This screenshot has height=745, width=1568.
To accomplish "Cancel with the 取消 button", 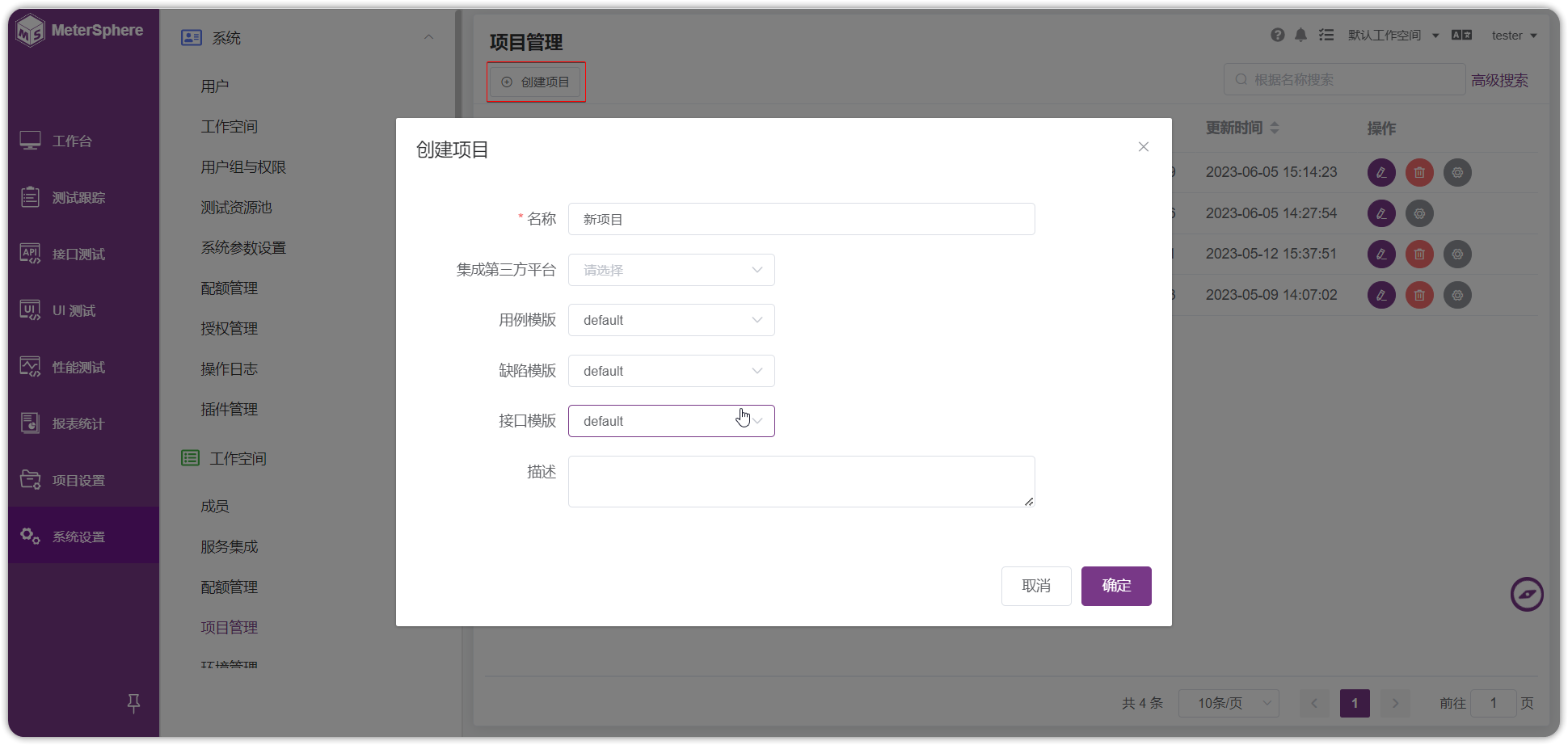I will (1036, 586).
